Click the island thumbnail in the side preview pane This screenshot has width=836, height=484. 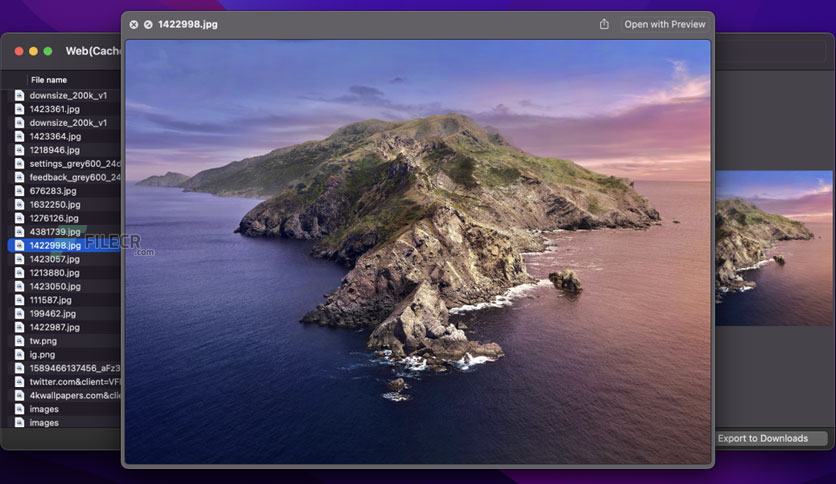coord(774,248)
